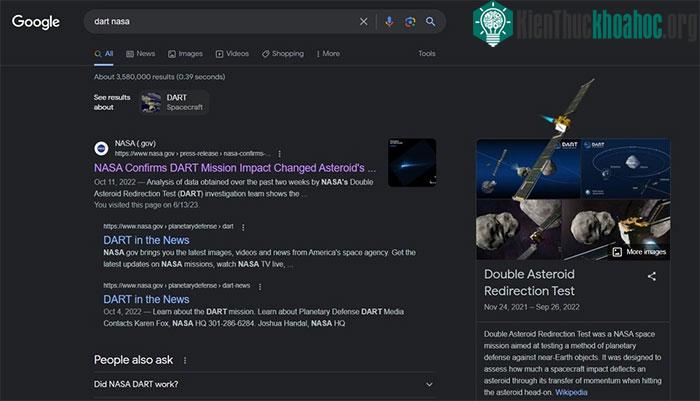
Task: Switch to the Images tab
Action: click(185, 54)
